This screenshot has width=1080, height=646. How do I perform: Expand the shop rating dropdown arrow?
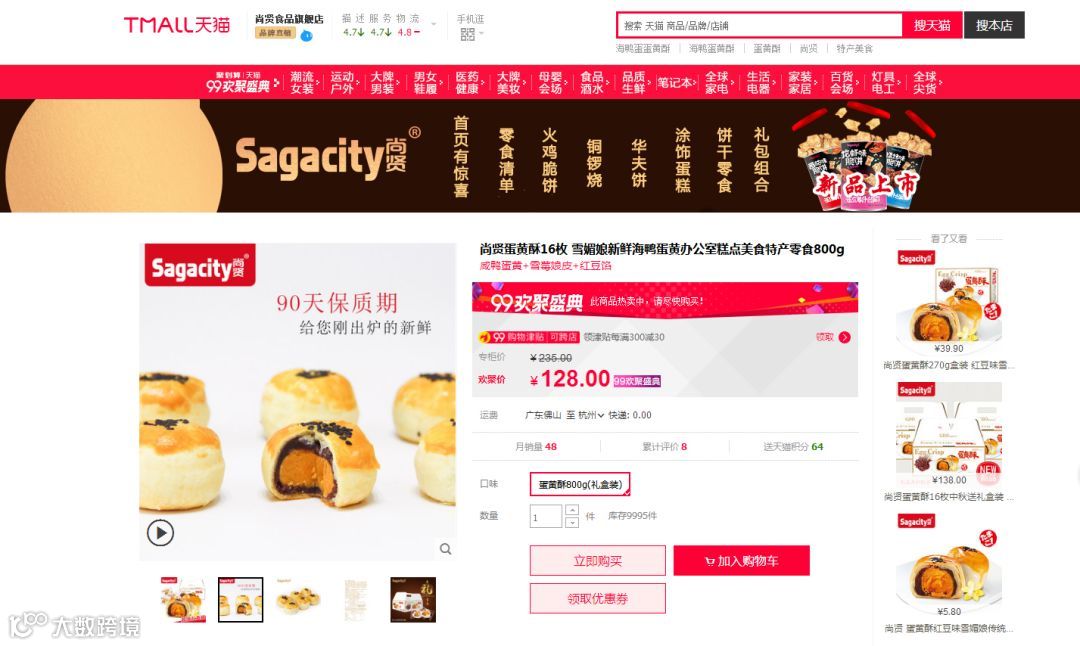tap(434, 25)
